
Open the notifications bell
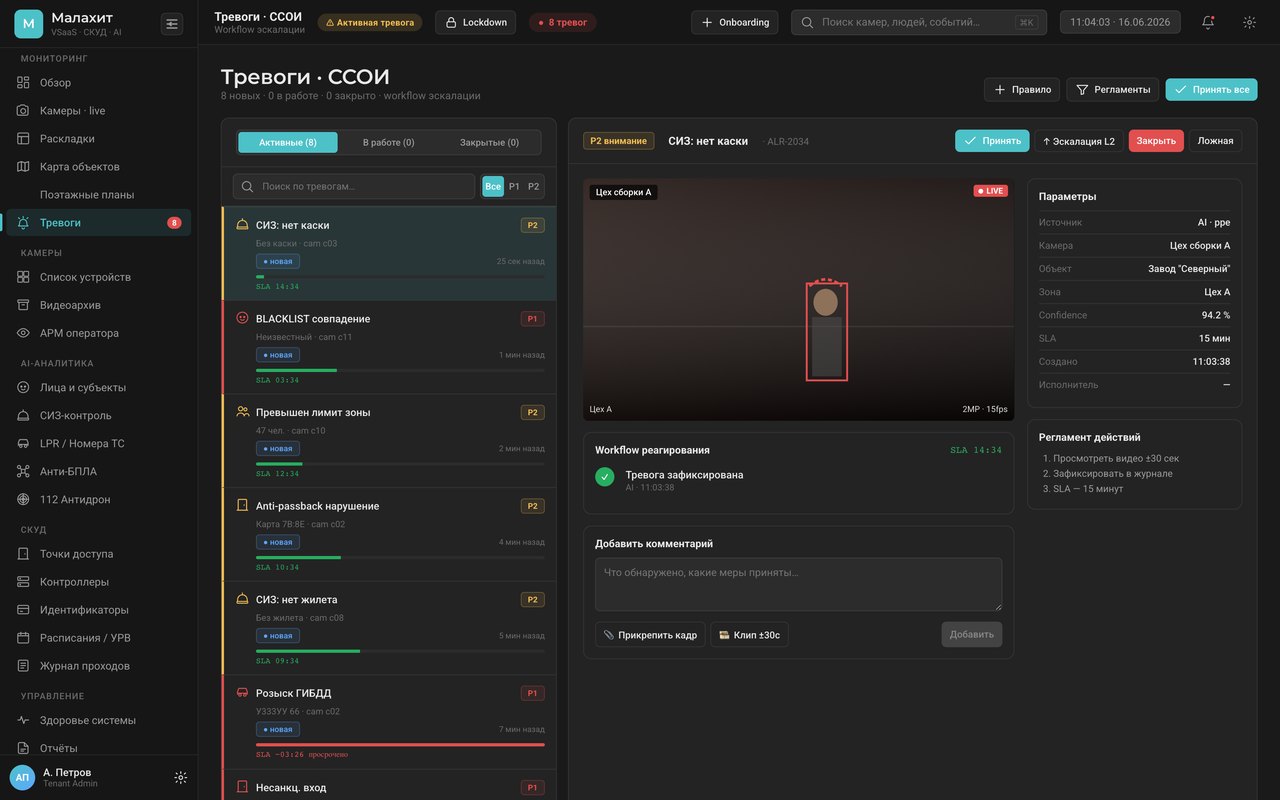pyautogui.click(x=1208, y=22)
